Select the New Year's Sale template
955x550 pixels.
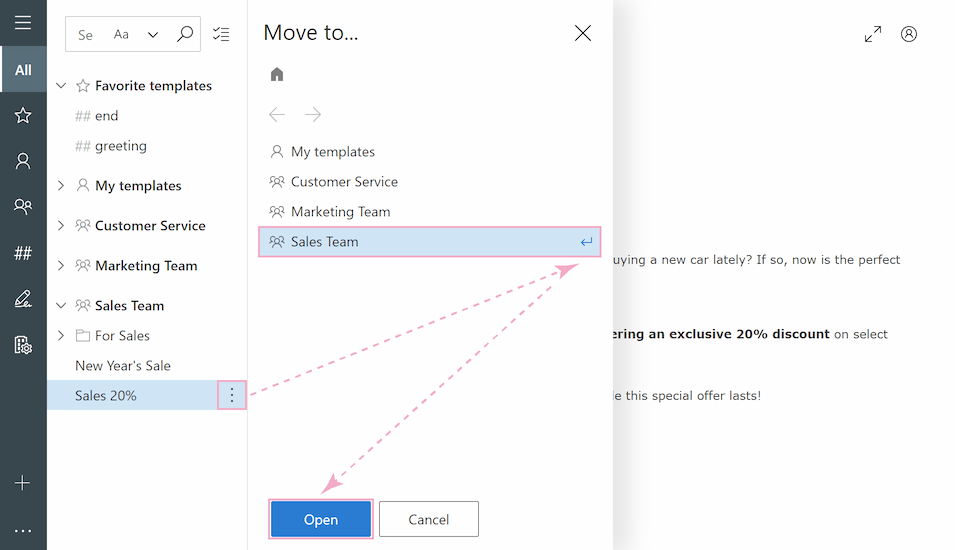[x=123, y=365]
